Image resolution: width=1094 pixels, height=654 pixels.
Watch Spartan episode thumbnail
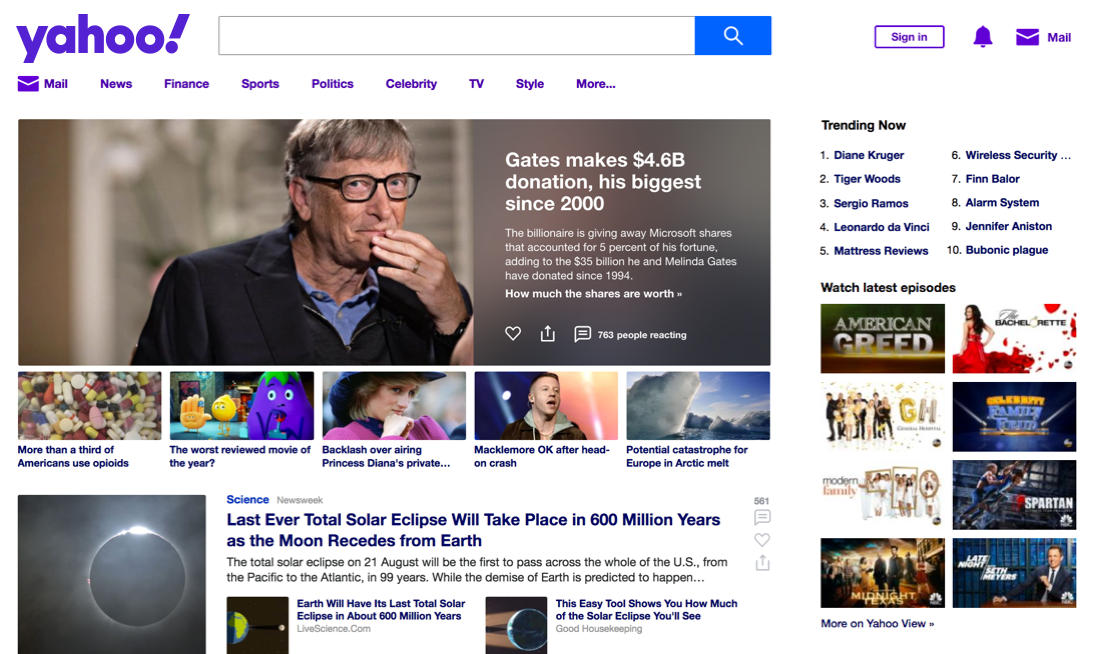1014,495
